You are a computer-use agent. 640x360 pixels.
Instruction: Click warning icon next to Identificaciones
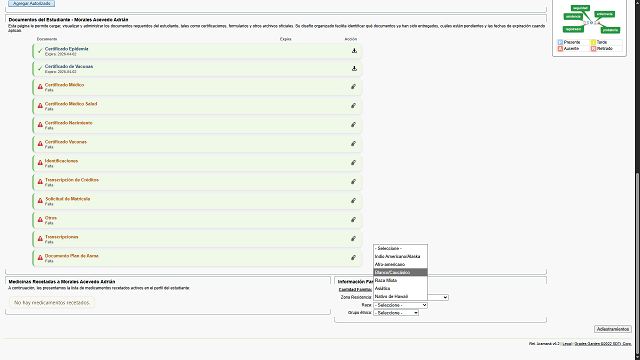[40, 162]
